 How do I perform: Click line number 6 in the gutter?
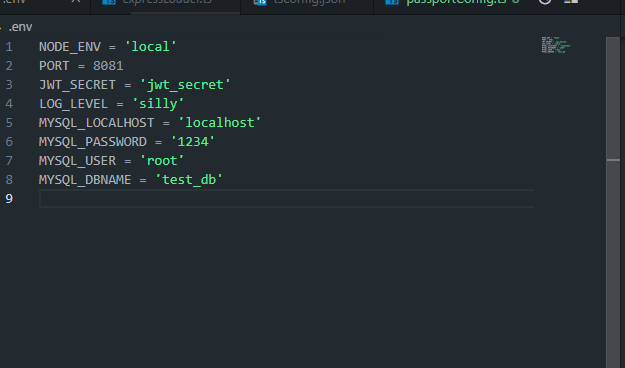coord(9,142)
